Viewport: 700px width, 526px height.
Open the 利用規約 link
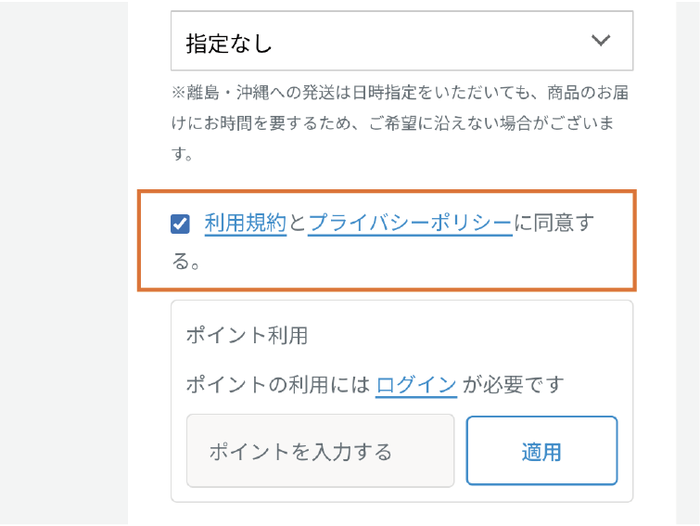[x=245, y=223]
